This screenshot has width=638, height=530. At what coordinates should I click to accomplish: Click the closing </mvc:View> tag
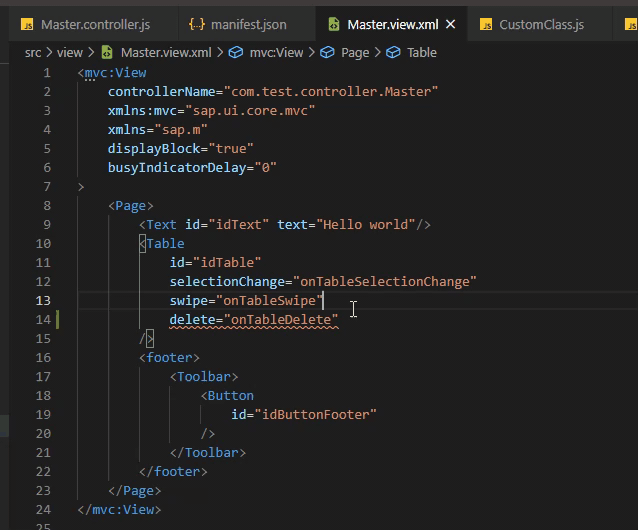(119, 510)
